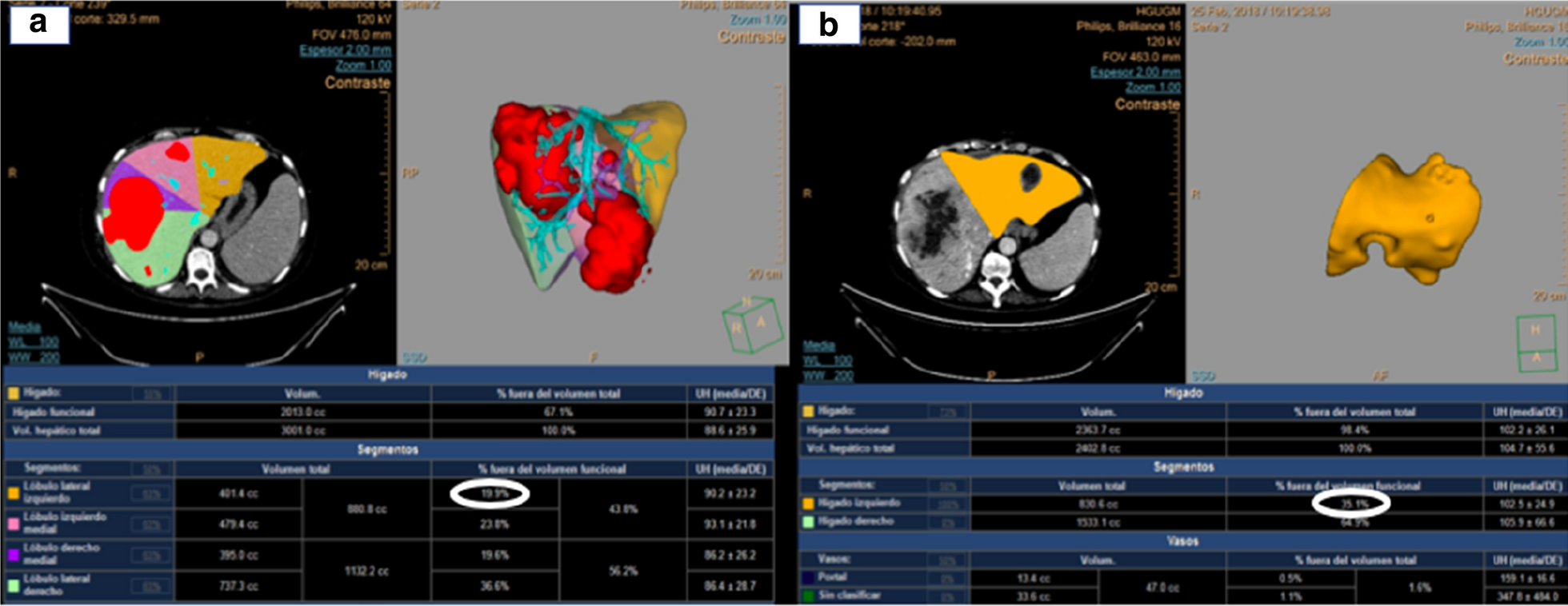The image size is (1568, 606).
Task: Click Zoom 1.00 in panel b CT view
Action: (1153, 87)
